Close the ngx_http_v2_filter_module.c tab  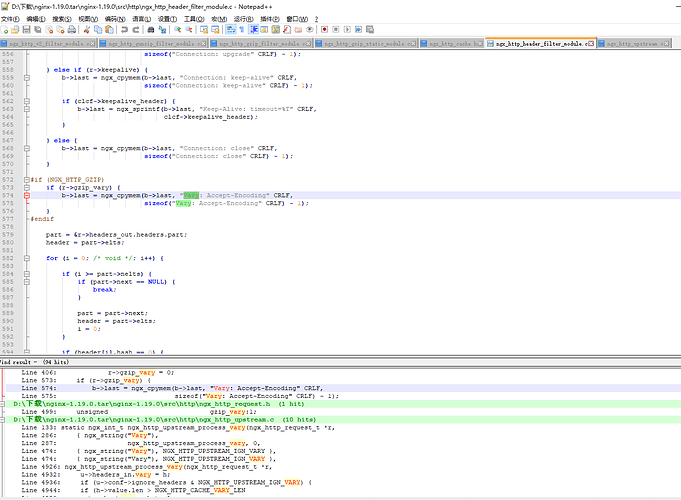[93, 43]
